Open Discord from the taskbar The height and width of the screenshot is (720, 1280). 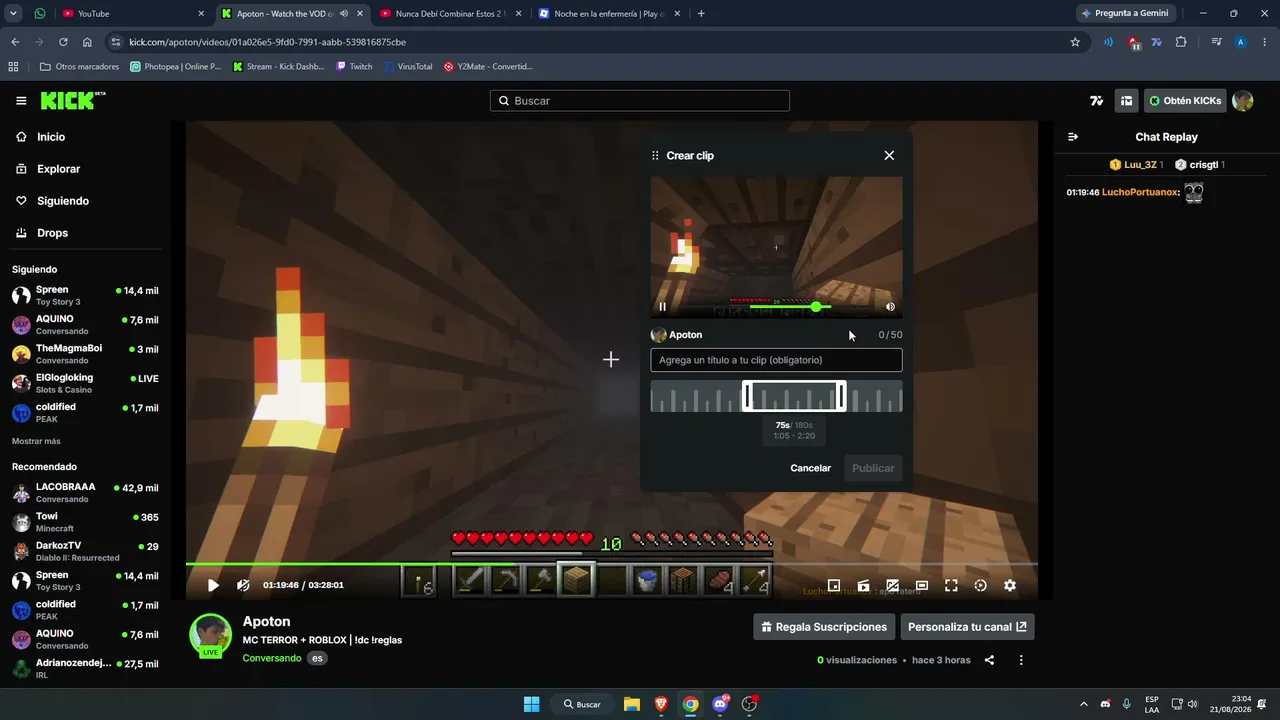[x=720, y=704]
